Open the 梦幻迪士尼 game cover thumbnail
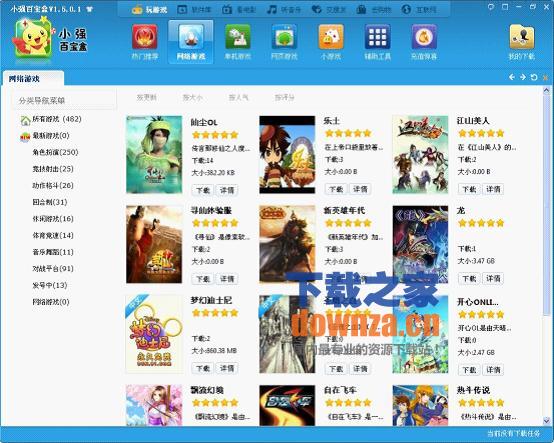Image resolution: width=554 pixels, height=443 pixels. (x=154, y=334)
